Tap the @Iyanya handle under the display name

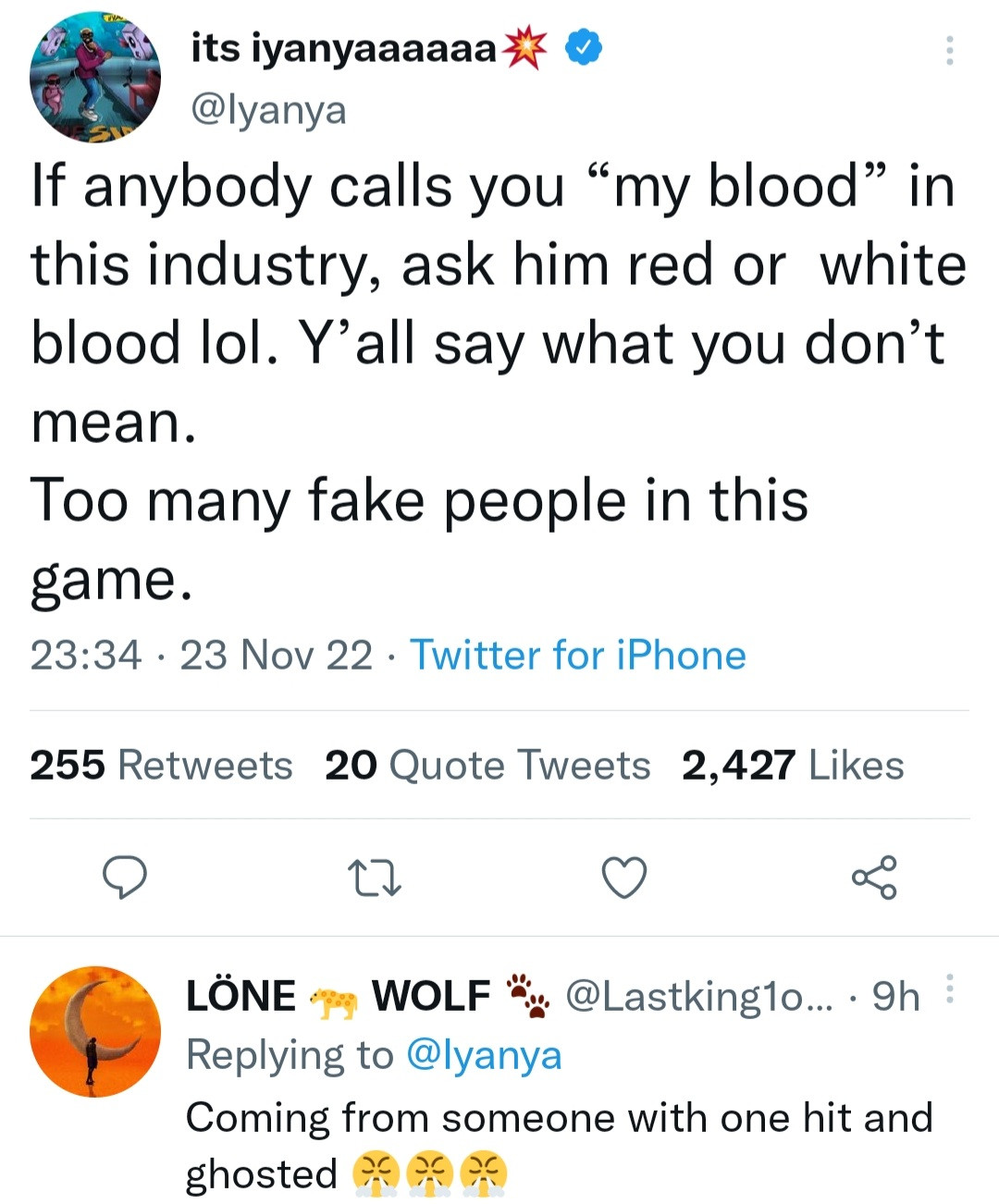[268, 110]
